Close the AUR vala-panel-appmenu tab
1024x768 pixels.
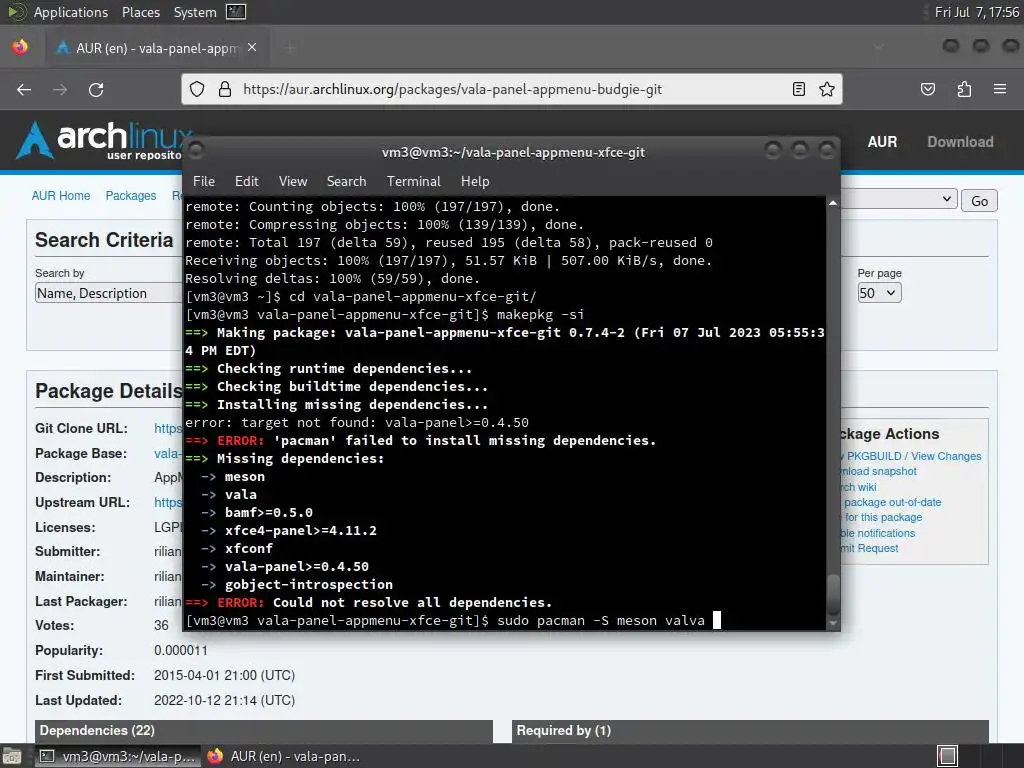252,48
